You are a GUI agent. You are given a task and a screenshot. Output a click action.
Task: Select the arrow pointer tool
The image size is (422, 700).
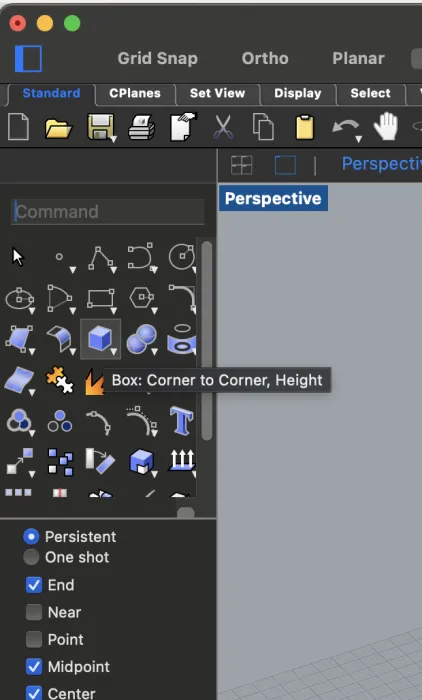18,257
